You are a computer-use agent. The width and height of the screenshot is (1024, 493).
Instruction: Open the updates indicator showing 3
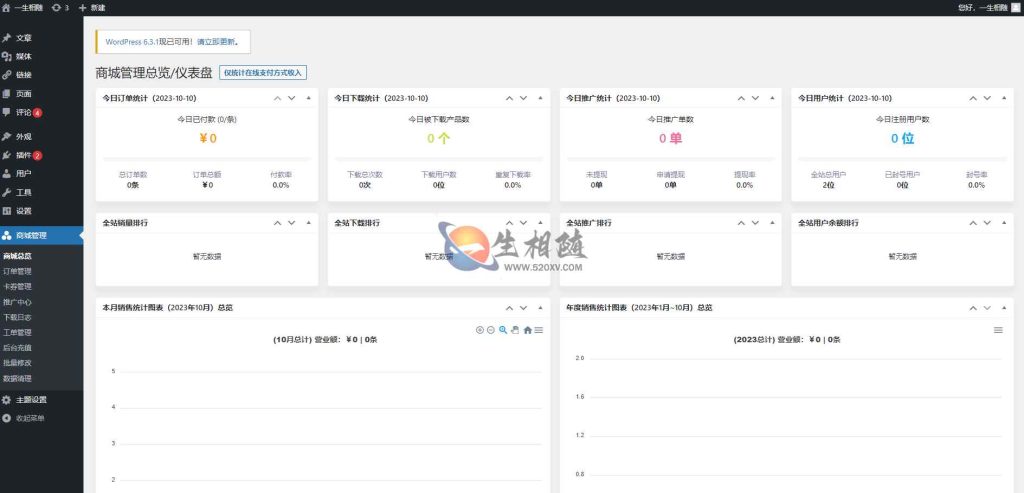coord(59,8)
